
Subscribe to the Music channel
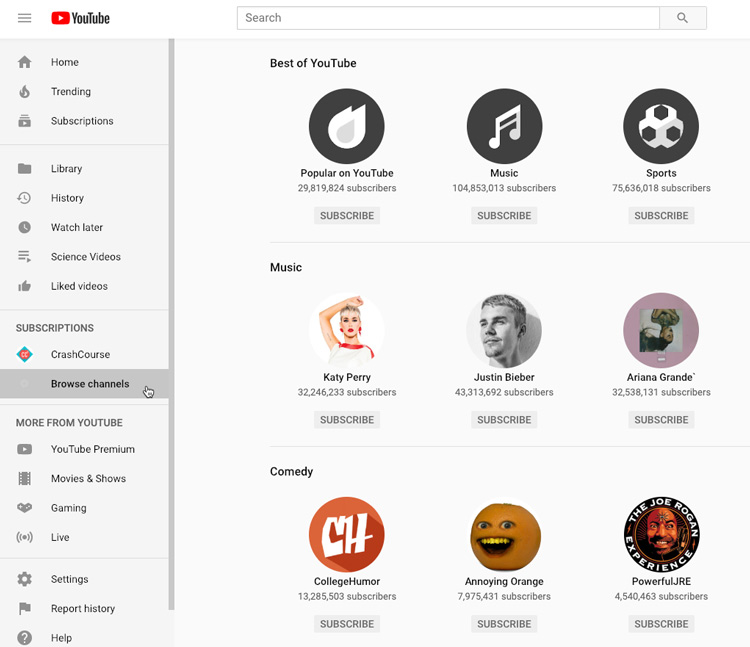point(504,216)
